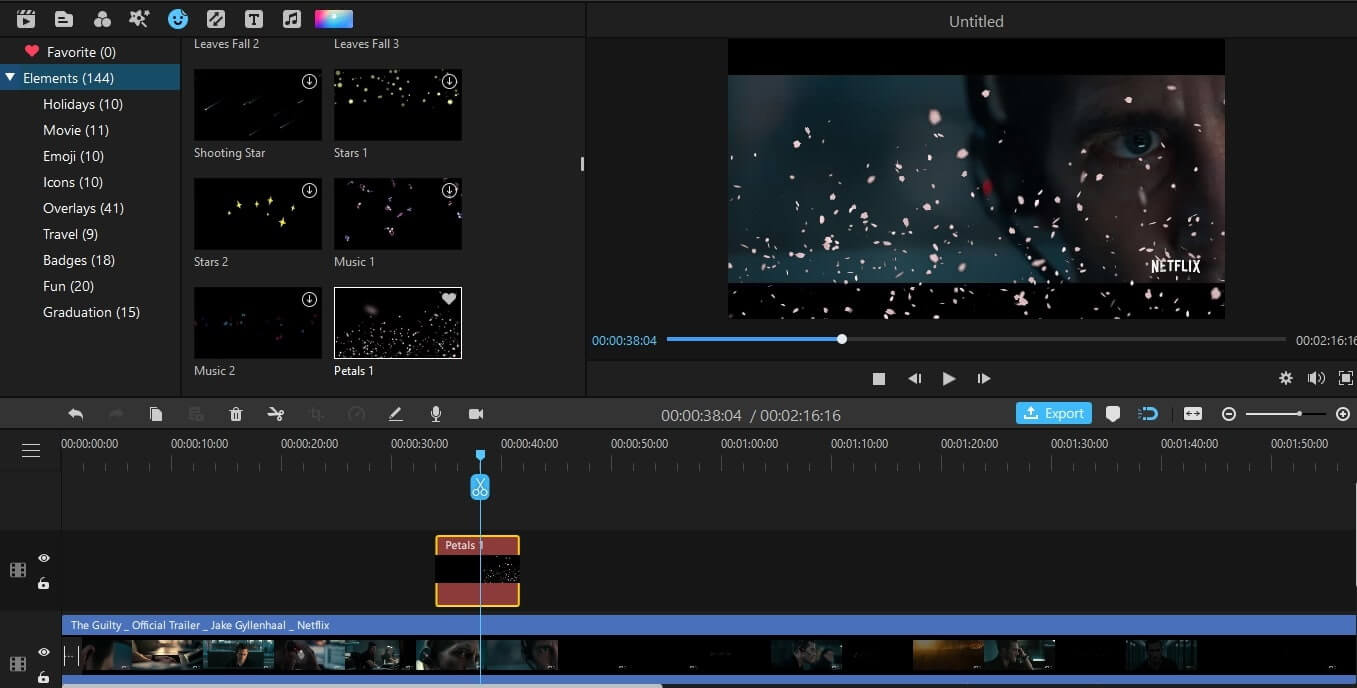
Task: Open the project files folder icon
Action: pyautogui.click(x=64, y=19)
